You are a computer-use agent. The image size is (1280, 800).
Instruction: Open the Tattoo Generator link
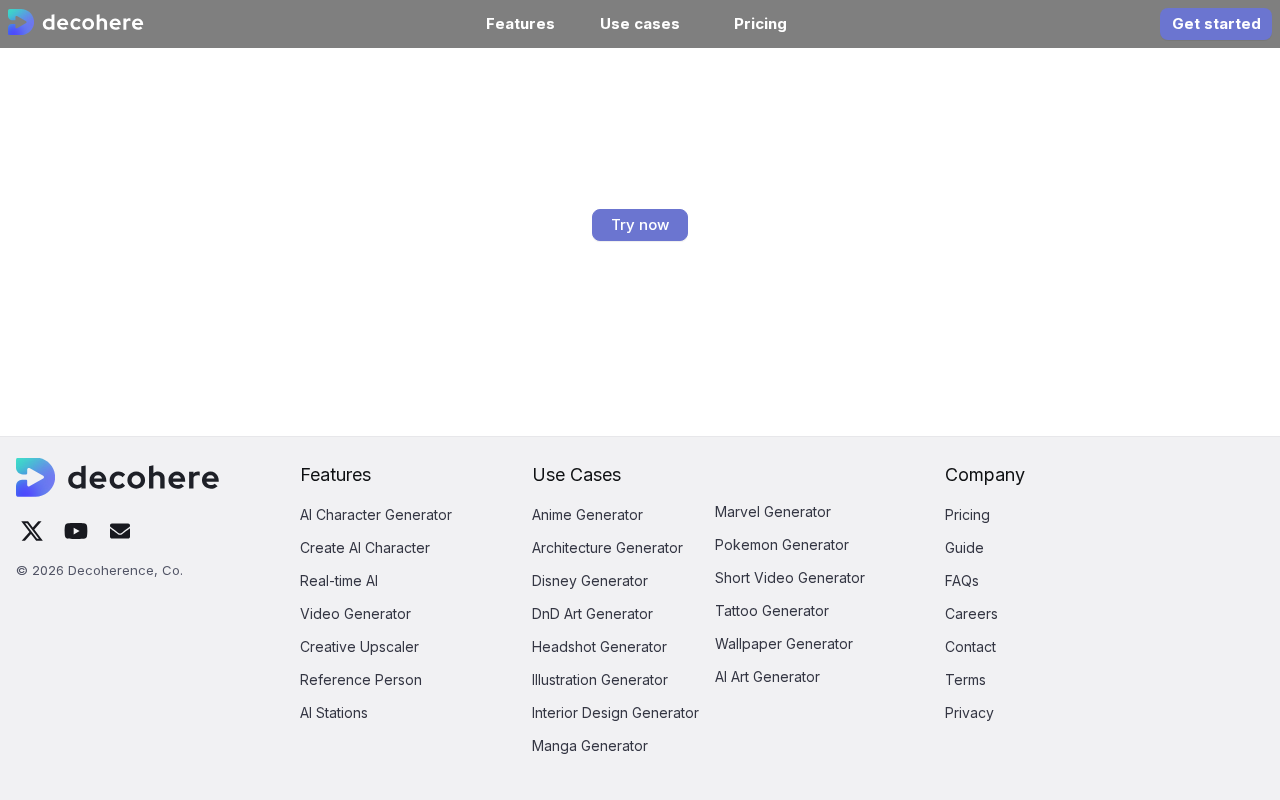point(772,611)
